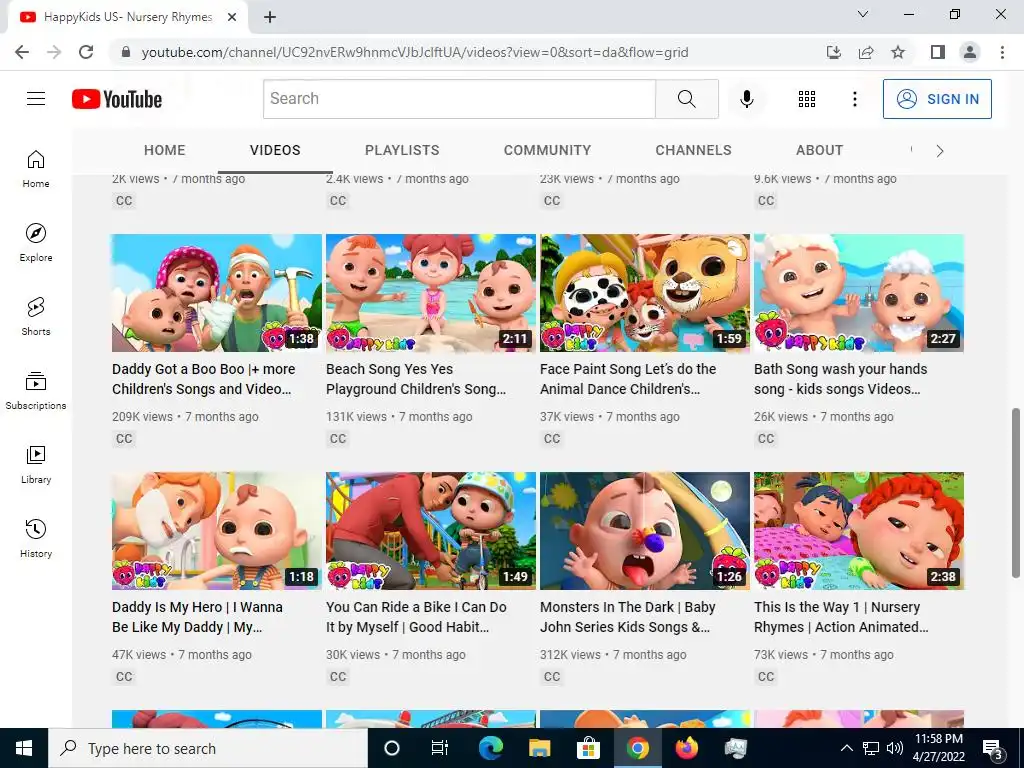Image resolution: width=1024 pixels, height=768 pixels.
Task: Open ABOUT channel tab
Action: coord(819,150)
